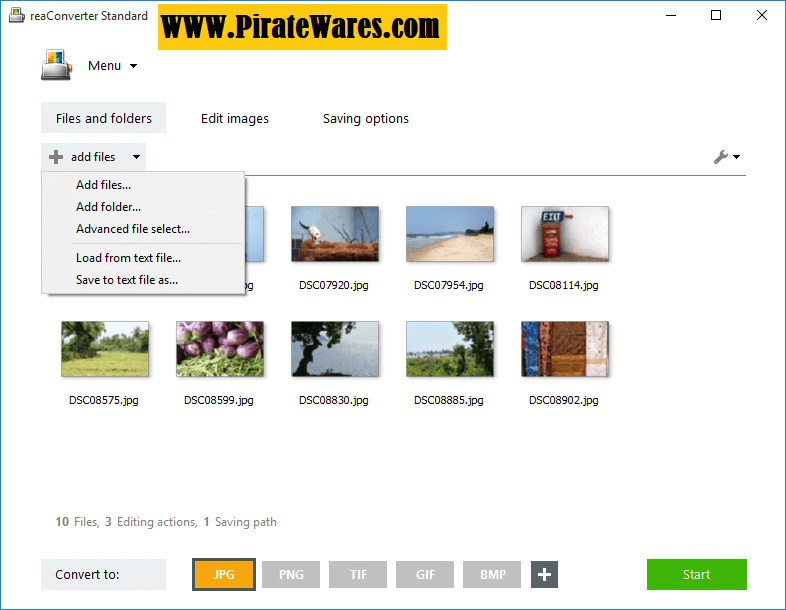Open the Menu label
This screenshot has height=610, width=786.
point(104,66)
